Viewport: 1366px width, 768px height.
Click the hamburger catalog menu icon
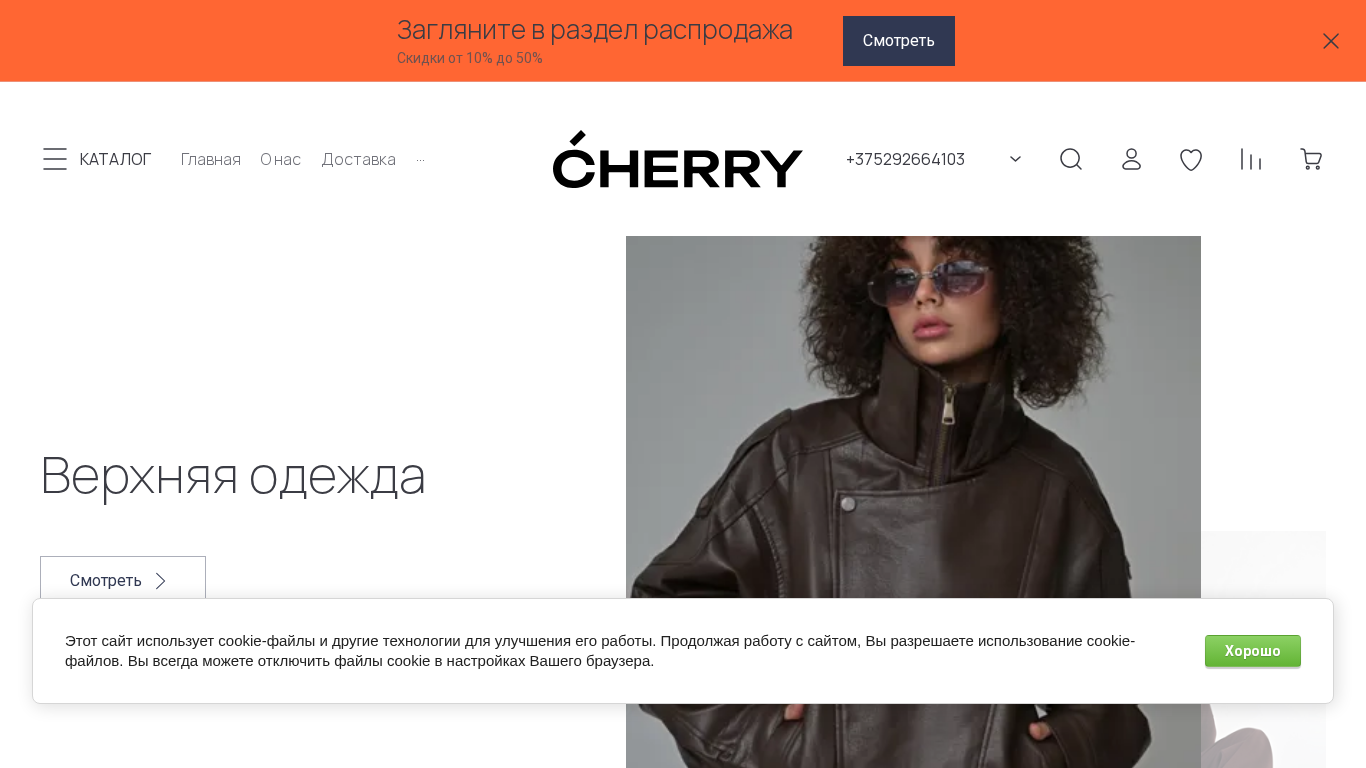pos(55,159)
